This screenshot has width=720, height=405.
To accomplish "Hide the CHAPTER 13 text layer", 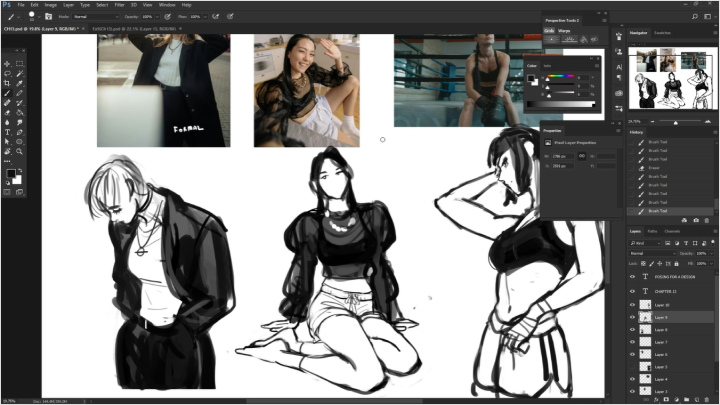I will coord(632,291).
